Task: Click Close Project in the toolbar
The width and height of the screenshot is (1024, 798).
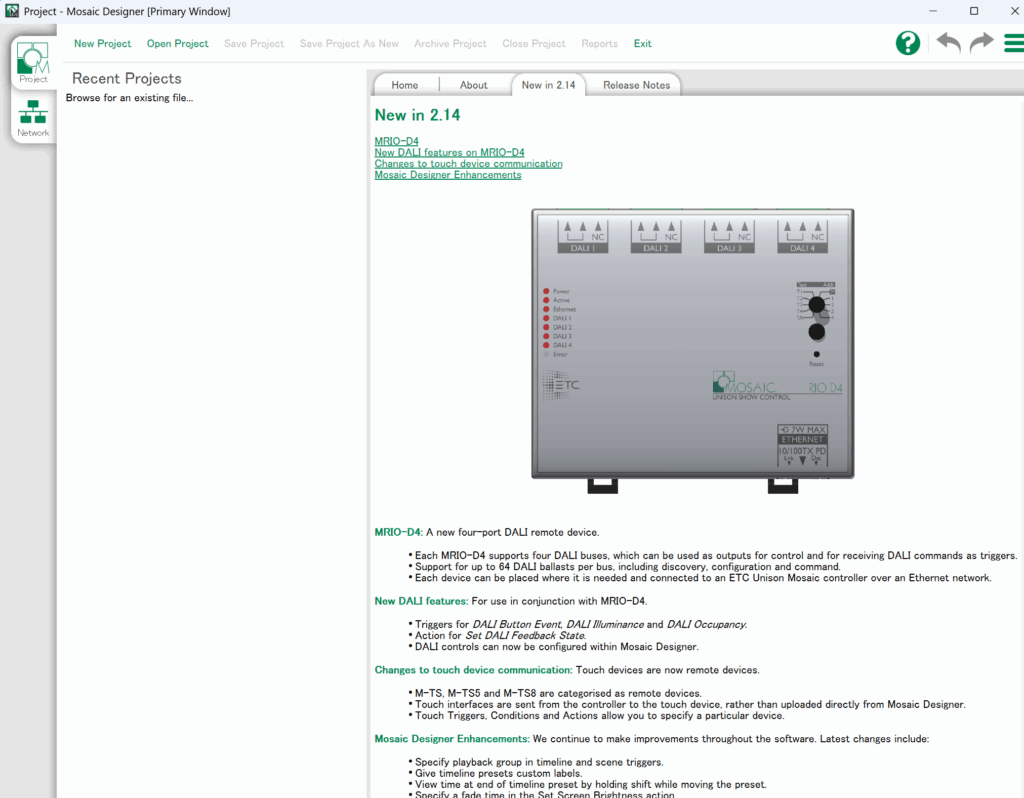Action: point(534,44)
